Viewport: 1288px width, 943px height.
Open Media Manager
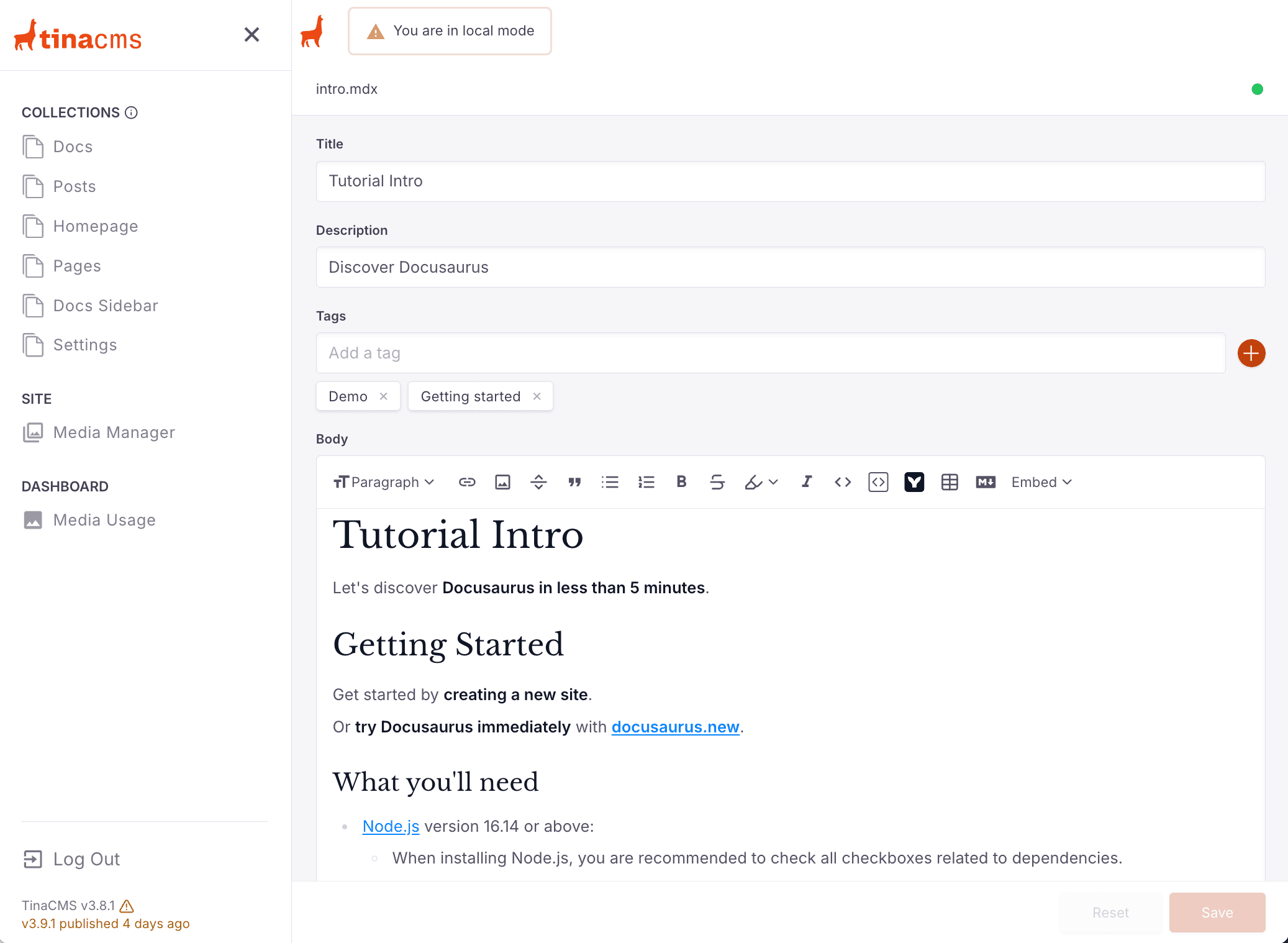pyautogui.click(x=99, y=432)
